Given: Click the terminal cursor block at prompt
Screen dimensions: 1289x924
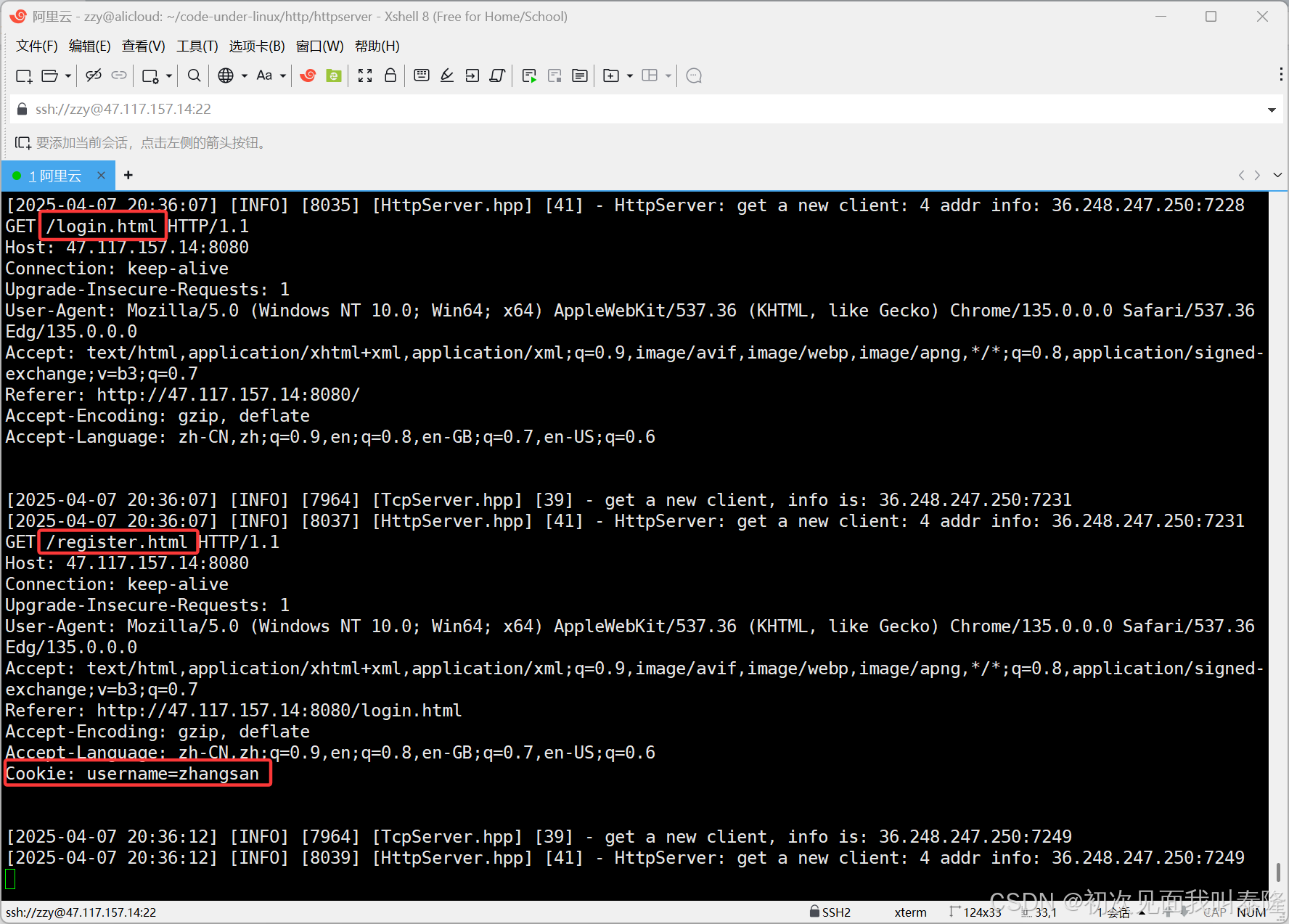Looking at the screenshot, I should click(10, 879).
